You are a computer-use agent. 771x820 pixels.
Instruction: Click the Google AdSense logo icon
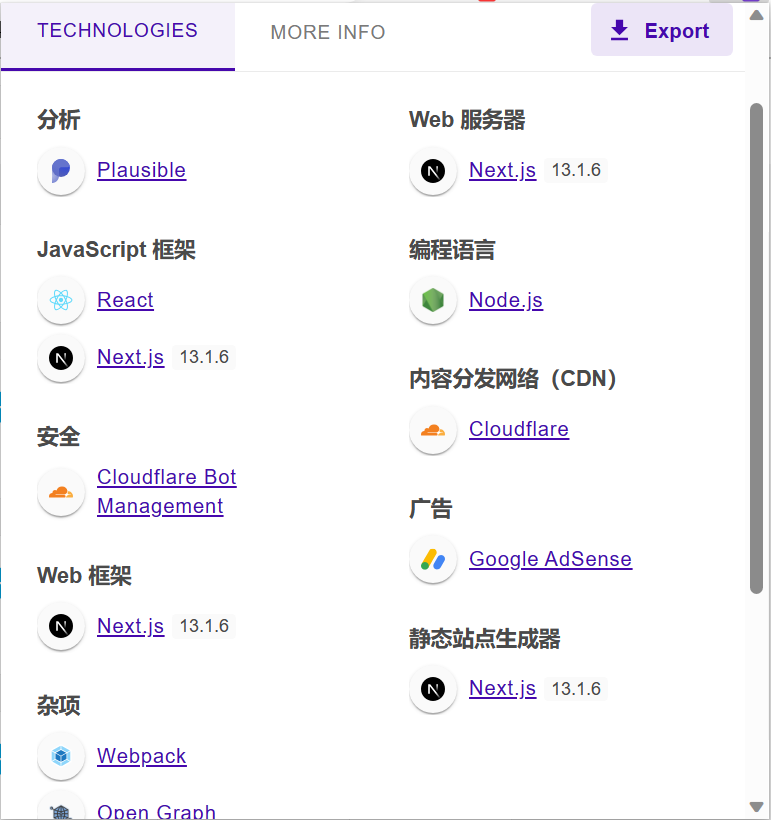pyautogui.click(x=433, y=560)
